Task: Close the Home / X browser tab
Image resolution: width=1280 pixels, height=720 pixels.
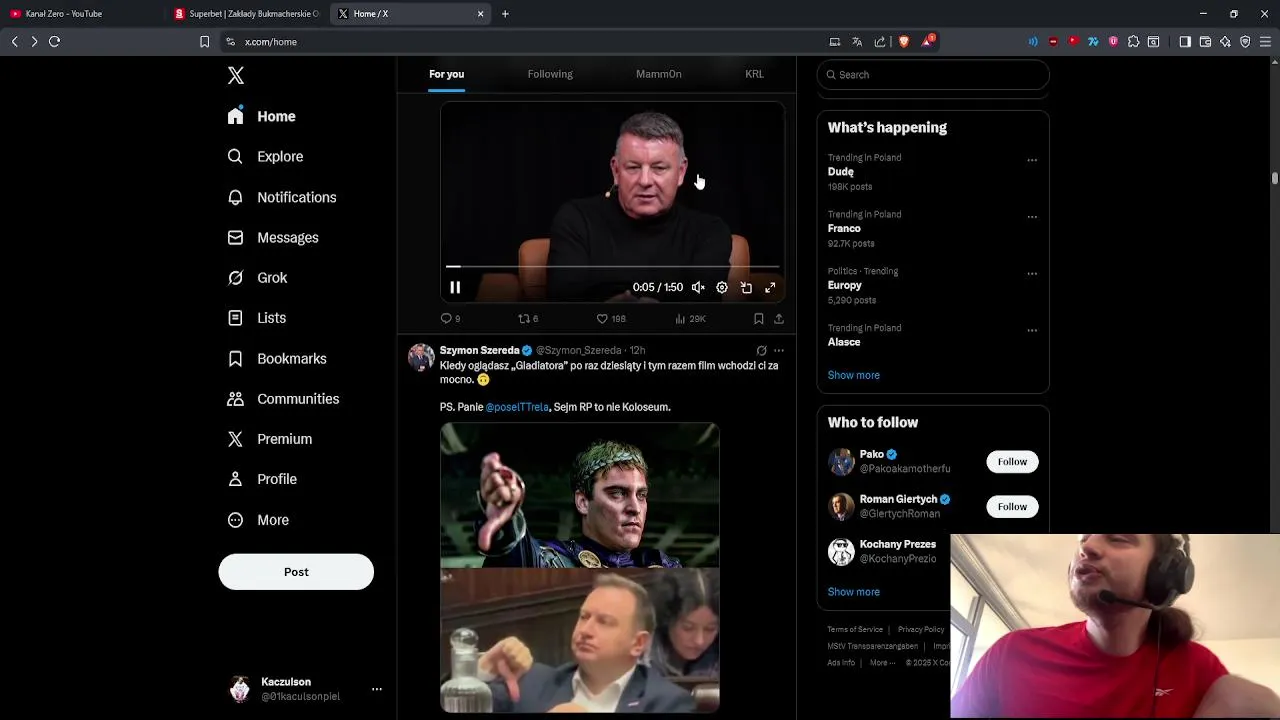Action: [x=480, y=14]
